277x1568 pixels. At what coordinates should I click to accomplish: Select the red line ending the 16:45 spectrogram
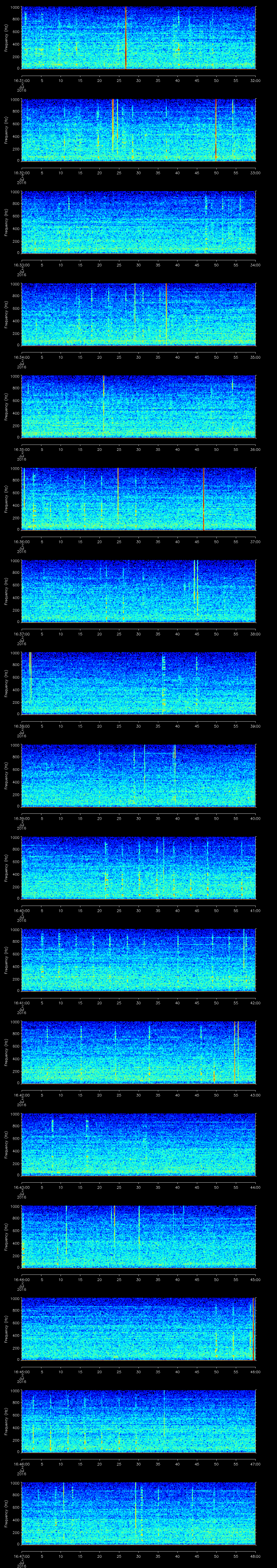click(x=253, y=1329)
